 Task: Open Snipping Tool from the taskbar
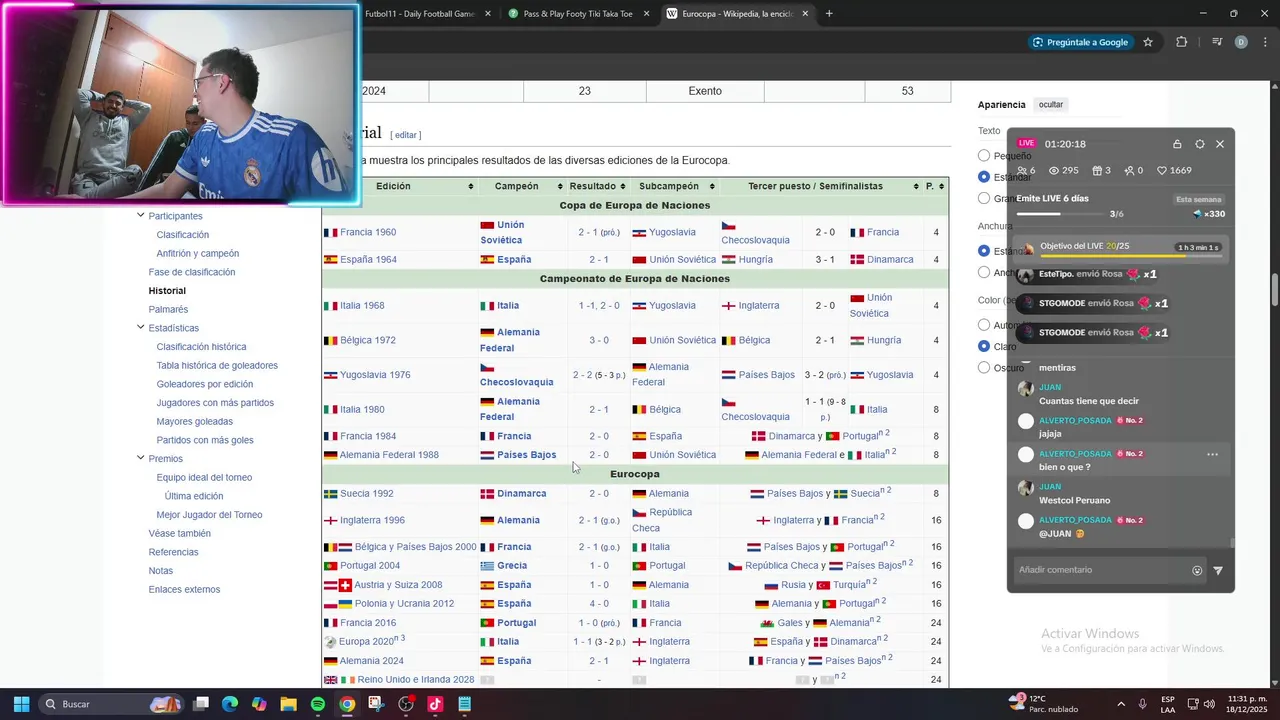[x=376, y=704]
